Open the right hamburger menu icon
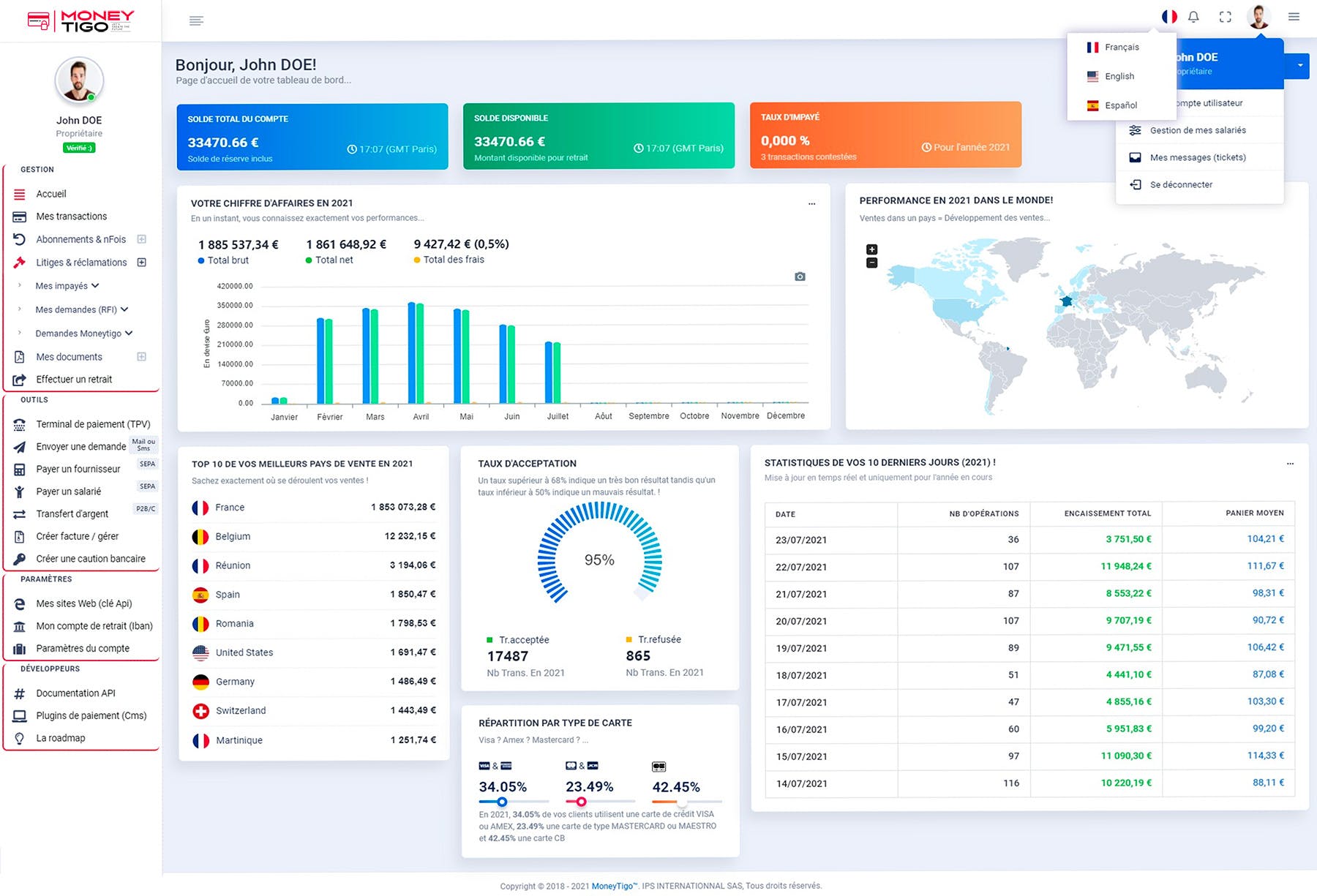Screen dimensions: 1317x896 [1294, 17]
